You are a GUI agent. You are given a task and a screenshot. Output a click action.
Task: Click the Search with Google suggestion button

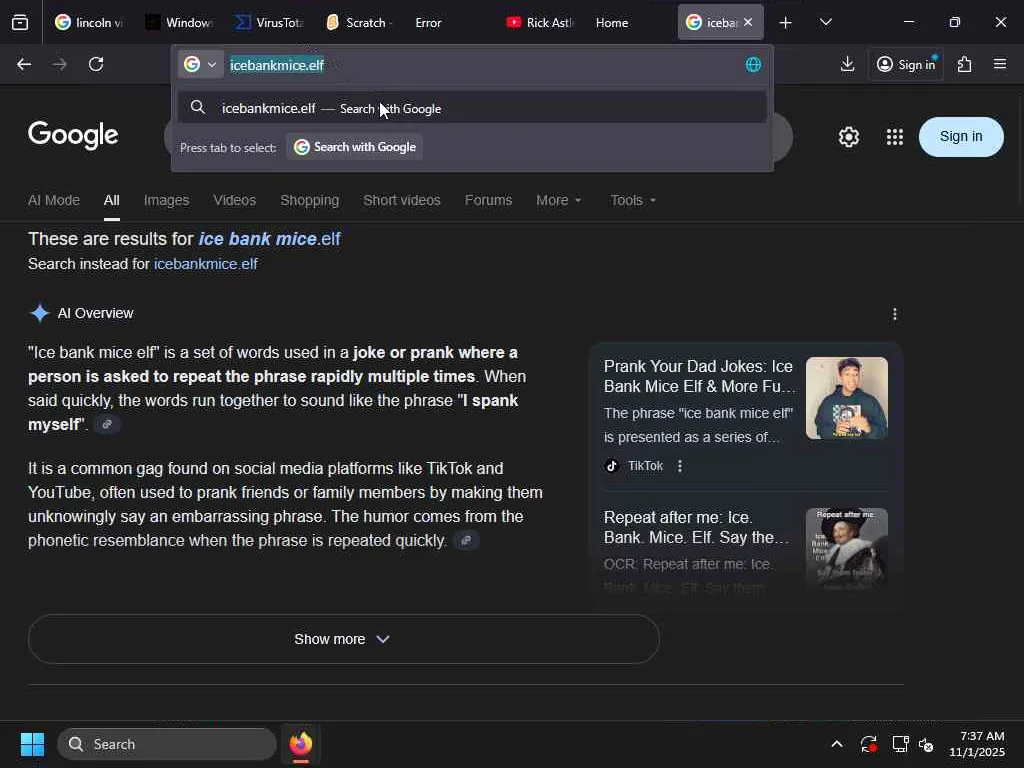tap(355, 147)
